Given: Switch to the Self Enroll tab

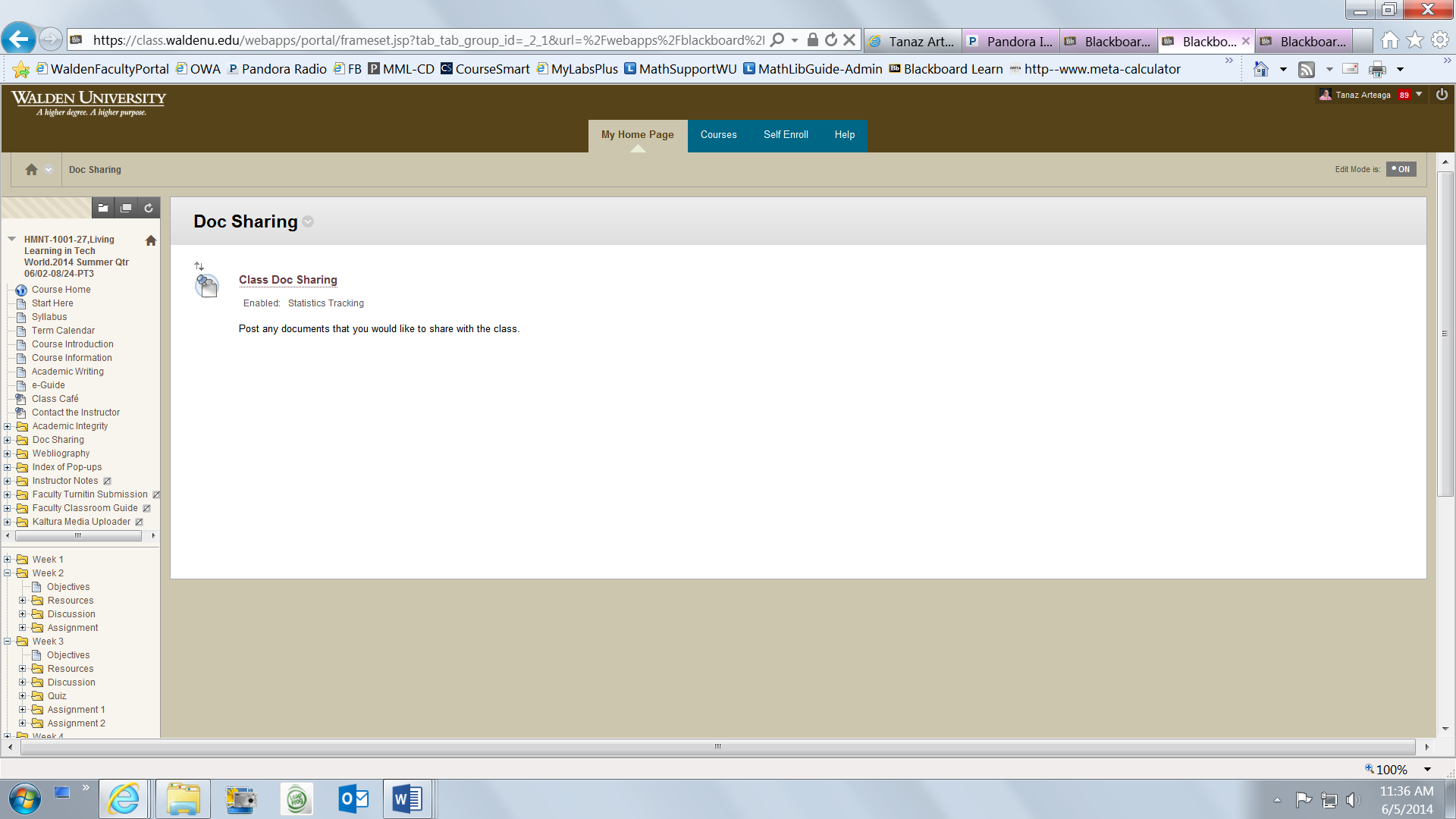Looking at the screenshot, I should [x=786, y=135].
